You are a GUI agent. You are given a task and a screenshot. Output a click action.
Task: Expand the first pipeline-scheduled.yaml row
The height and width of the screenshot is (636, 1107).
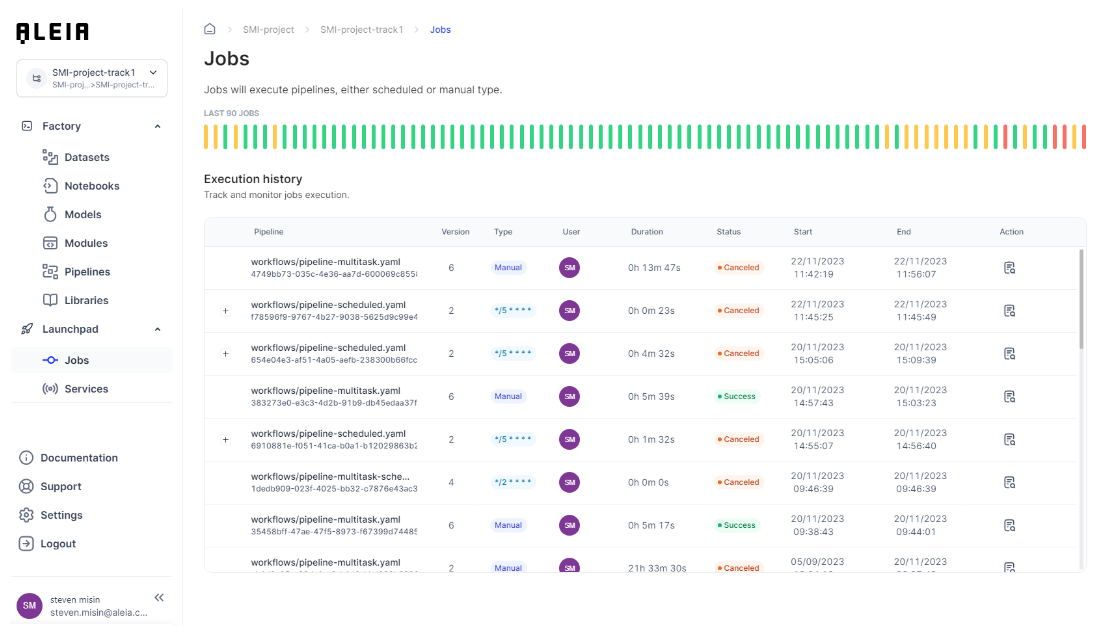click(x=225, y=311)
